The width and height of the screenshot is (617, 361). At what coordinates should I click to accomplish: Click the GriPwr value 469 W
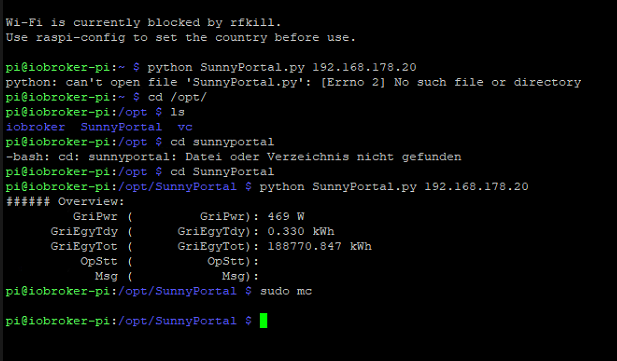pyautogui.click(x=286, y=217)
